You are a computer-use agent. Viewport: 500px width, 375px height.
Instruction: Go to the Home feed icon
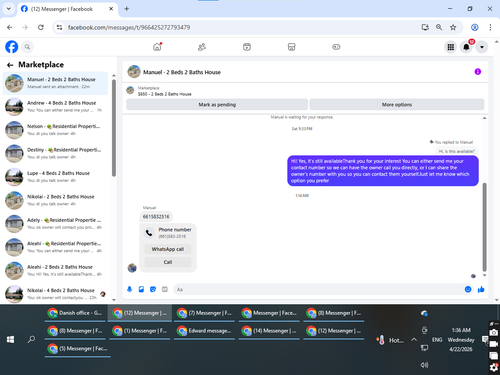157,47
